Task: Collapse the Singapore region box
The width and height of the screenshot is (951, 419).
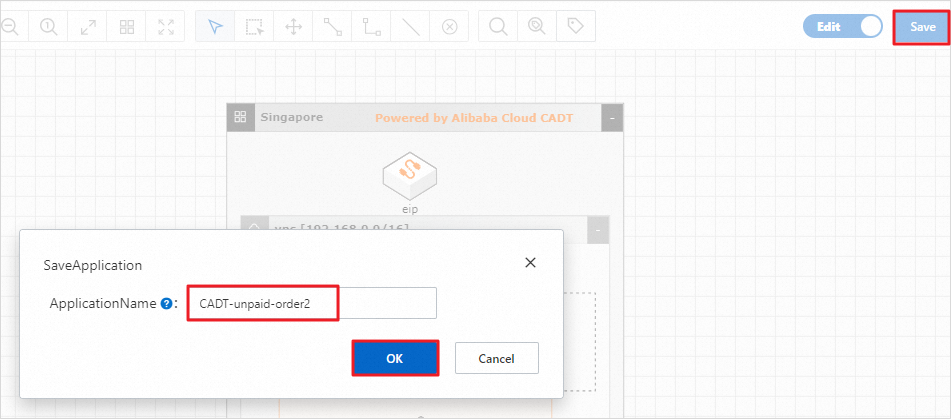Action: [x=612, y=118]
